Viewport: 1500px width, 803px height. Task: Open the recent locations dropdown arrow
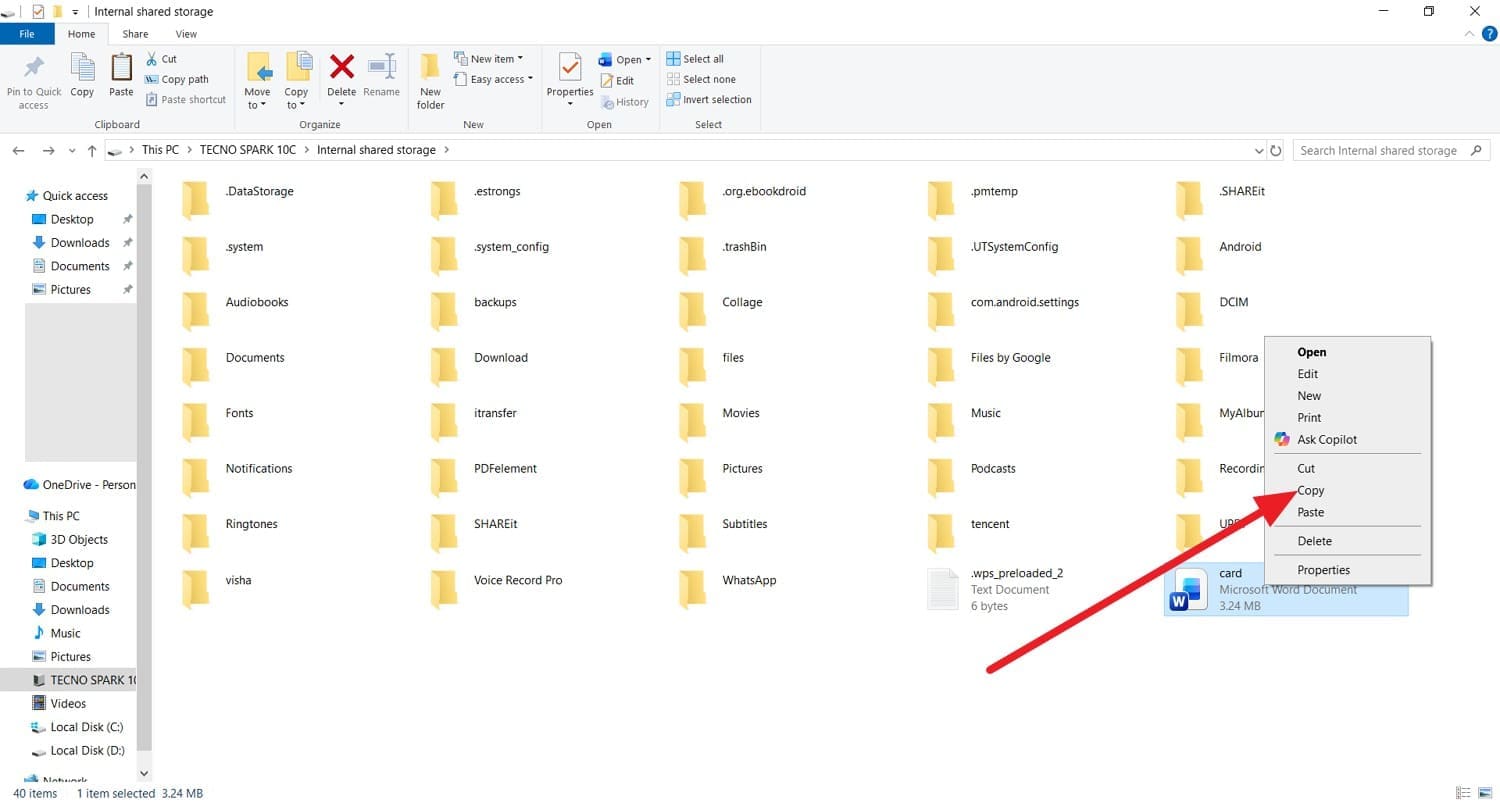(71, 151)
